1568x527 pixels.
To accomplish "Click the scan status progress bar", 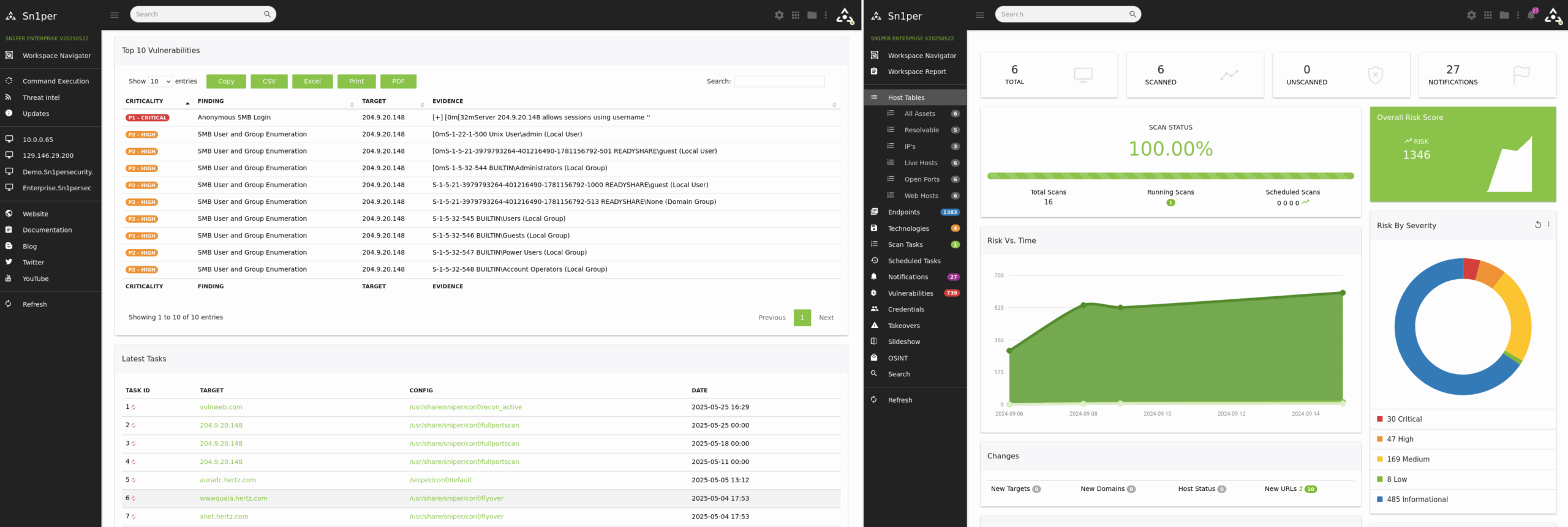I will click(x=1170, y=176).
